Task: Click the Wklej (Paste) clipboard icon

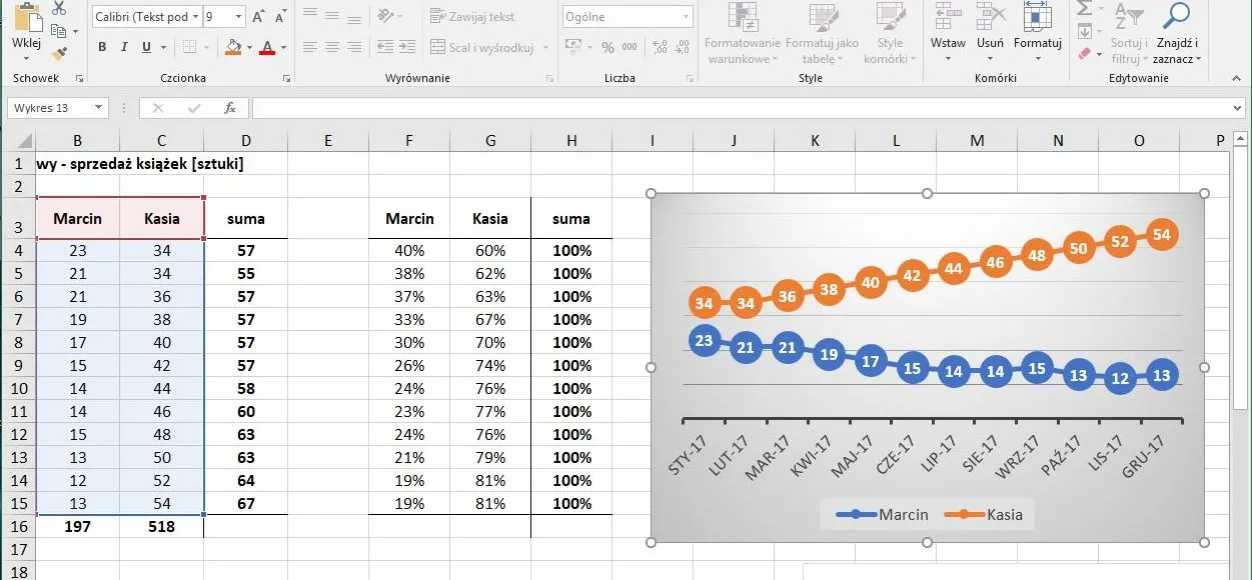Action: tap(27, 22)
